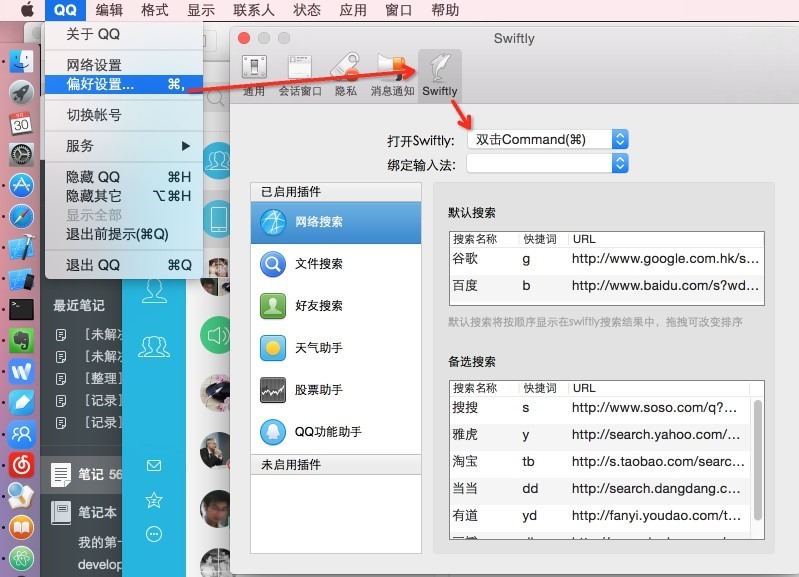
Task: Choose 网络设置 from the QQ menu
Action: (x=124, y=65)
